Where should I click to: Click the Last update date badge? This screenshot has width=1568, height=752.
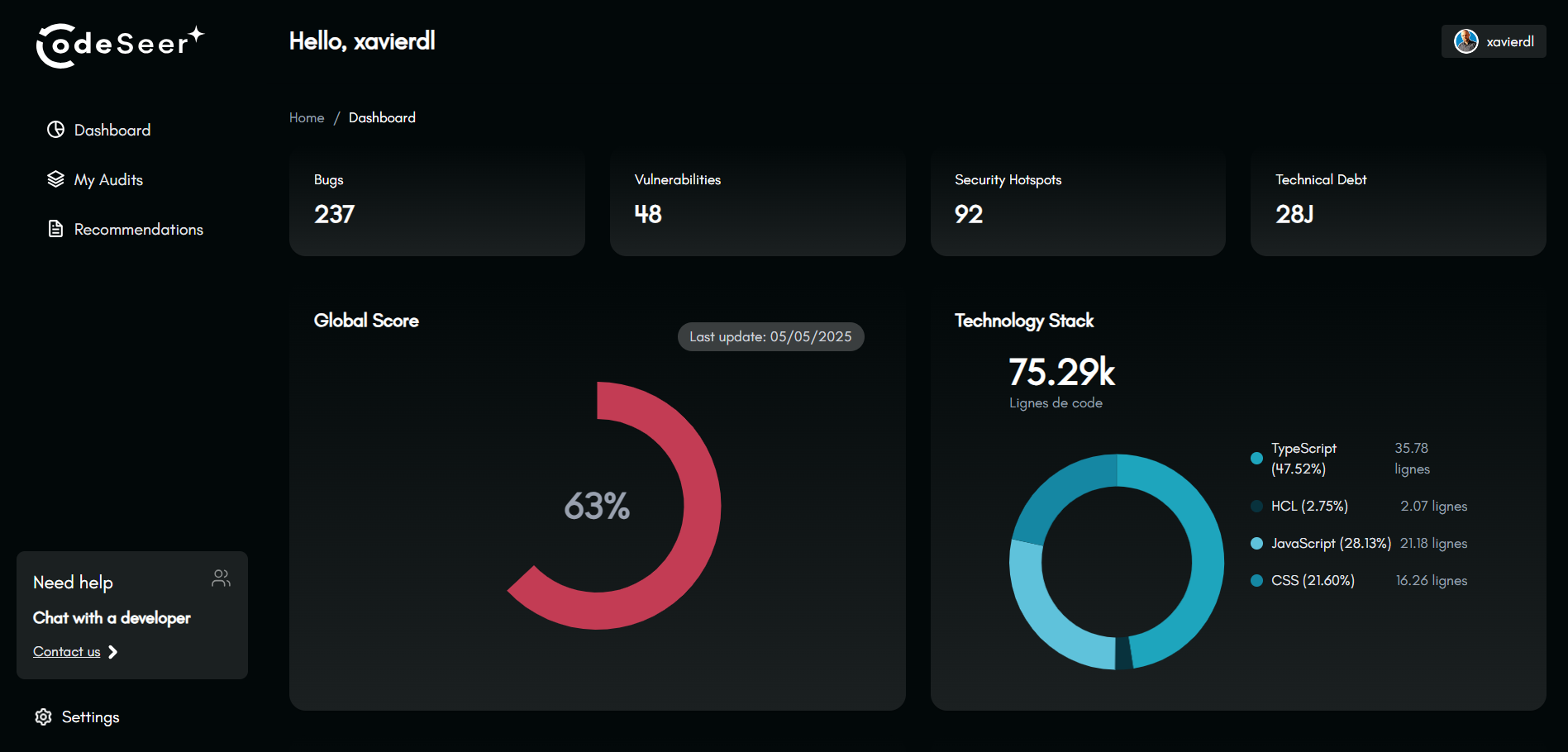tap(770, 336)
